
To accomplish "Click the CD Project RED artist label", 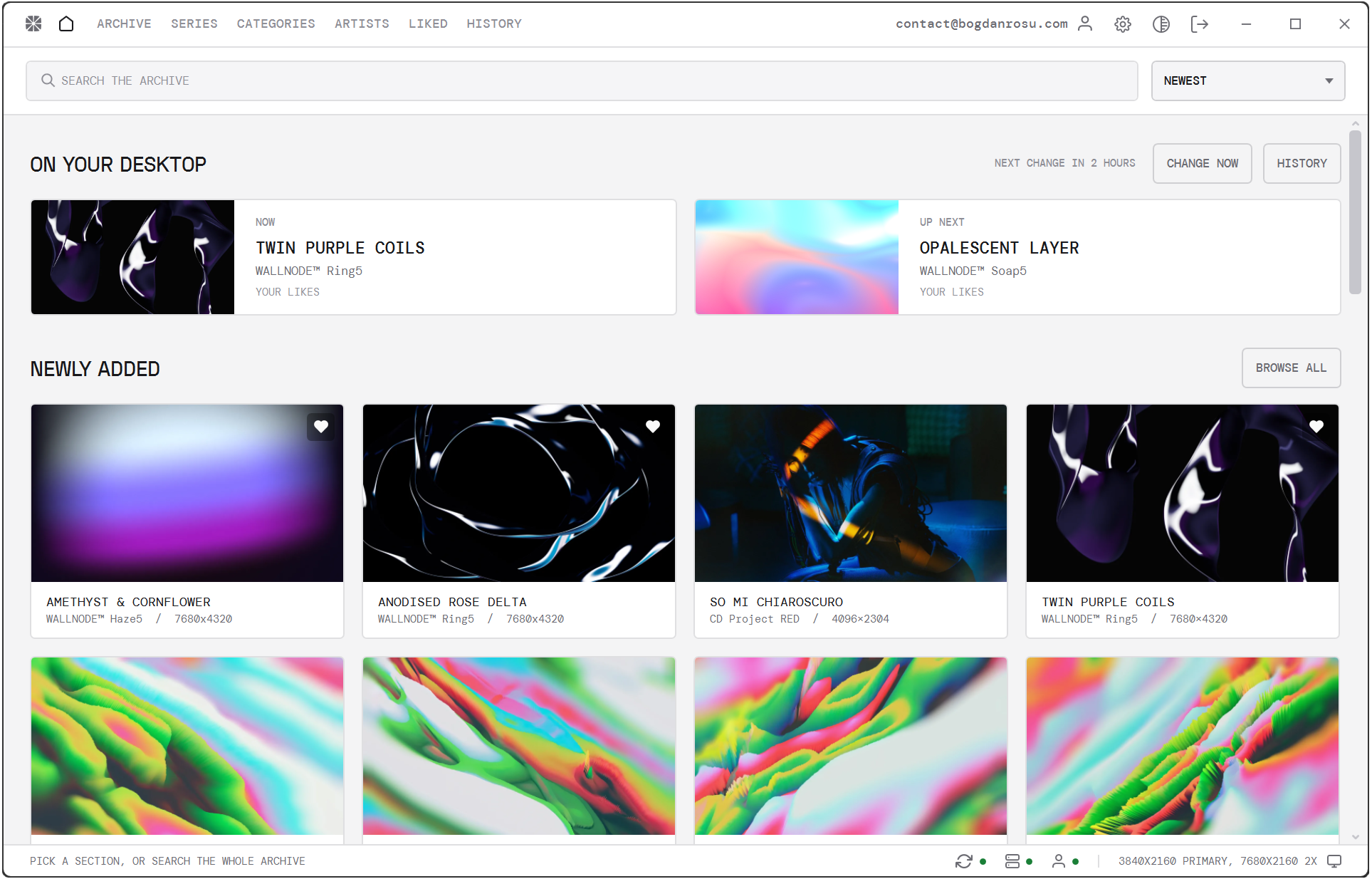I will pyautogui.click(x=754, y=619).
